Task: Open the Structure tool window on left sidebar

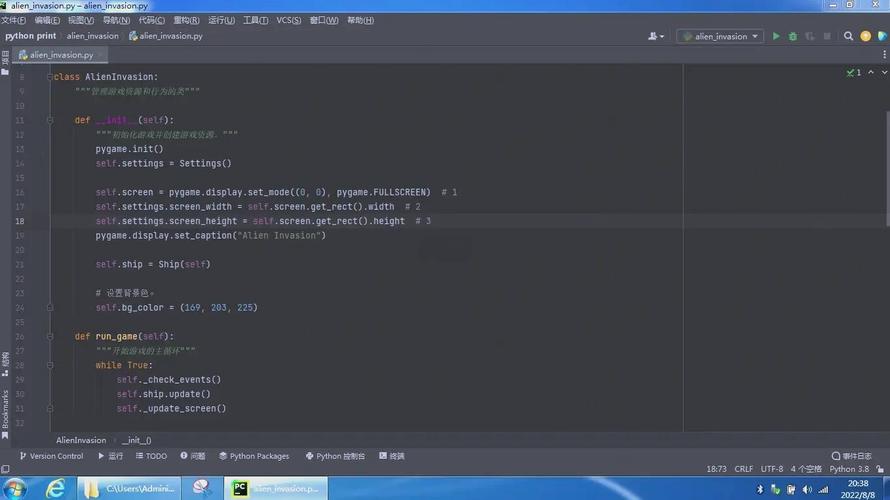Action: [5, 364]
